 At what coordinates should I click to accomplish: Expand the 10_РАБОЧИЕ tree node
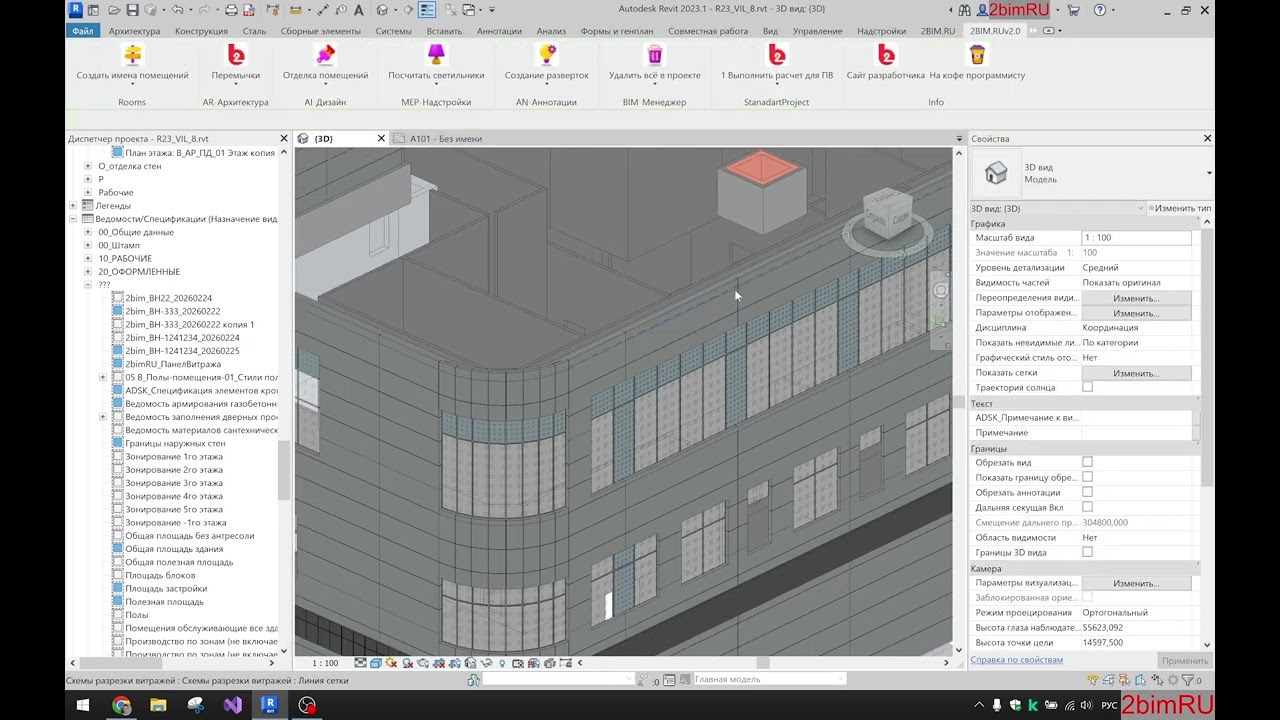[88, 258]
